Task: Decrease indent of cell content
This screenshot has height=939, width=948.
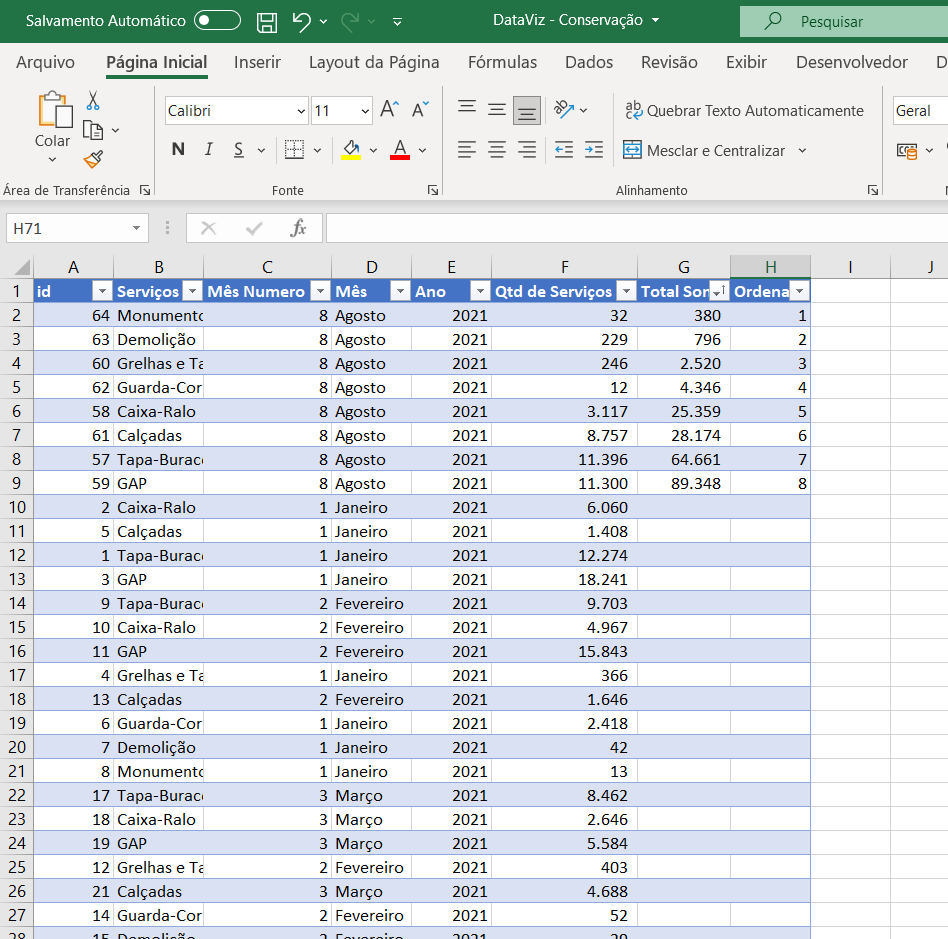Action: 563,149
